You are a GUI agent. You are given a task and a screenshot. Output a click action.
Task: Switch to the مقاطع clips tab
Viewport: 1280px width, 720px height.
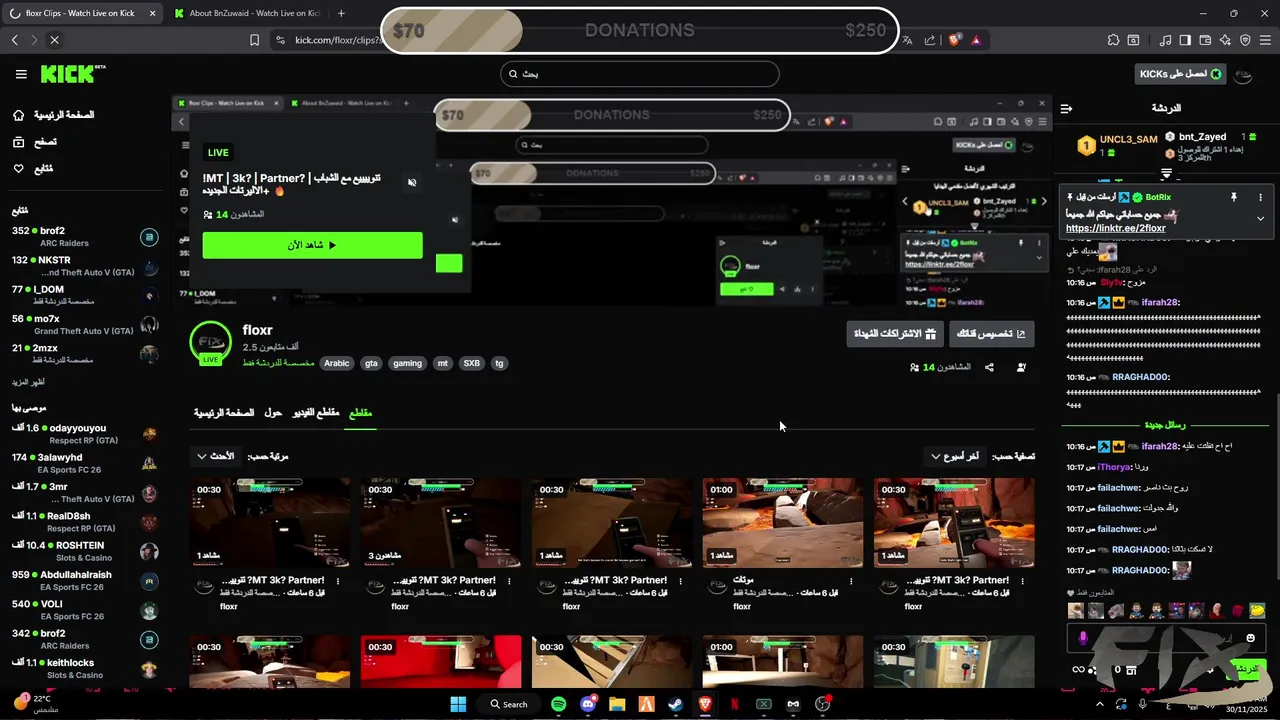pyautogui.click(x=360, y=413)
